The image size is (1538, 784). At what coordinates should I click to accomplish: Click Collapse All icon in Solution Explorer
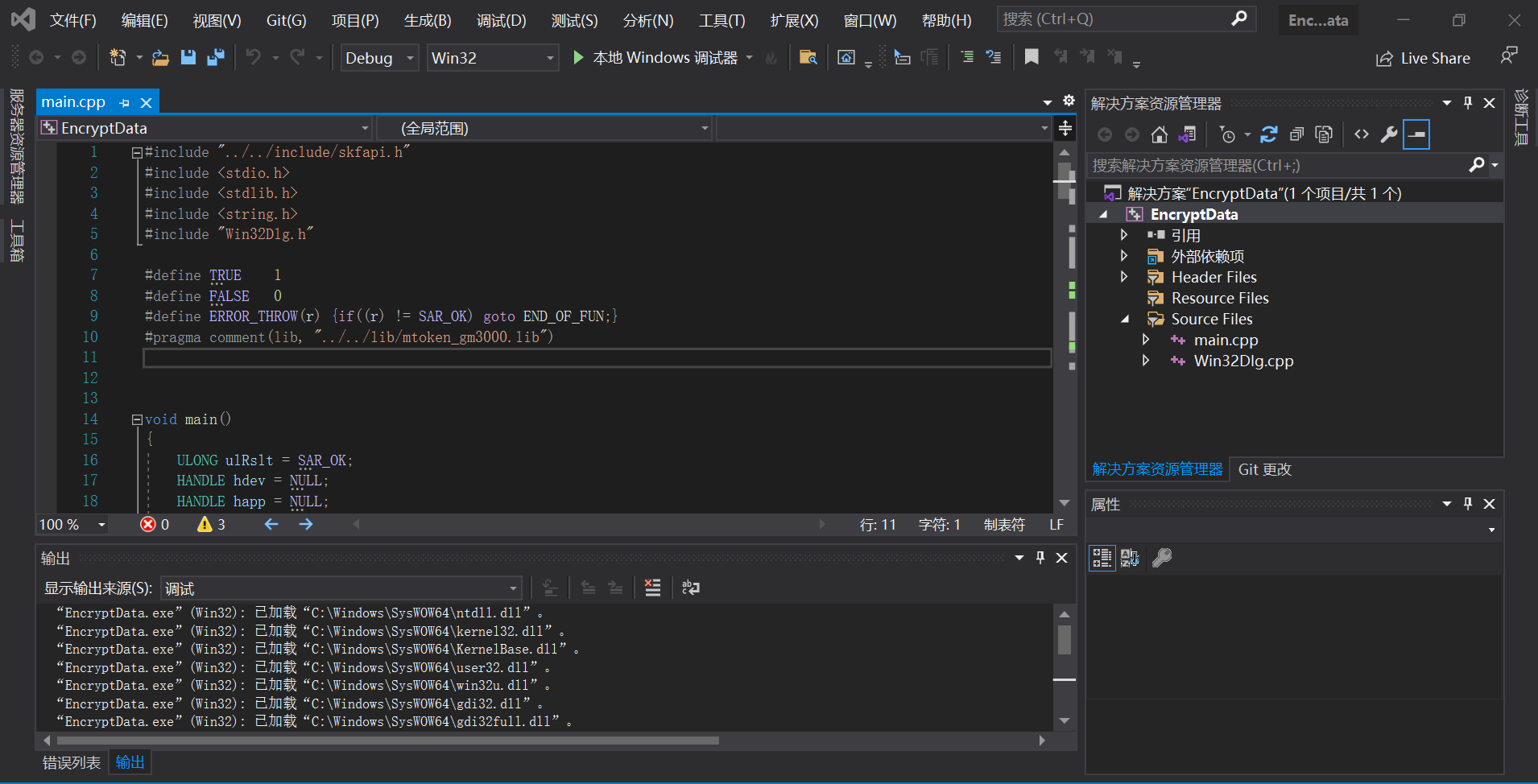click(1296, 134)
